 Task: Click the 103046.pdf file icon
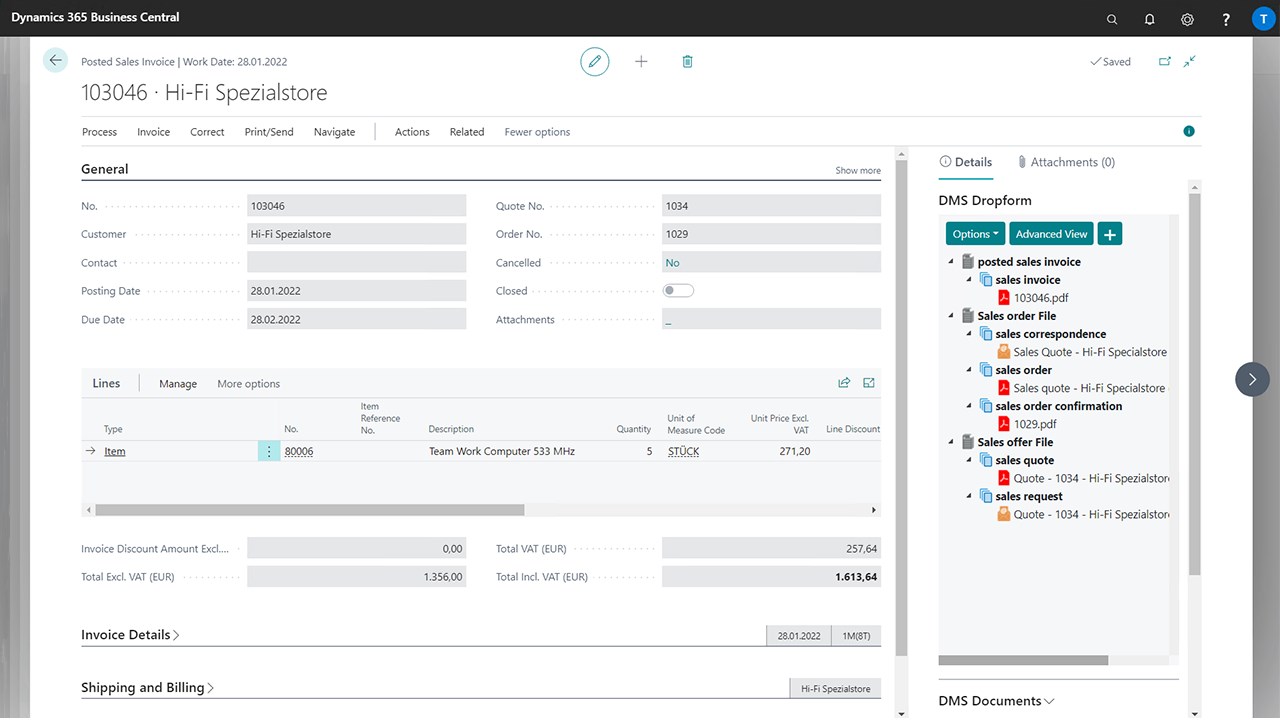tap(1005, 298)
